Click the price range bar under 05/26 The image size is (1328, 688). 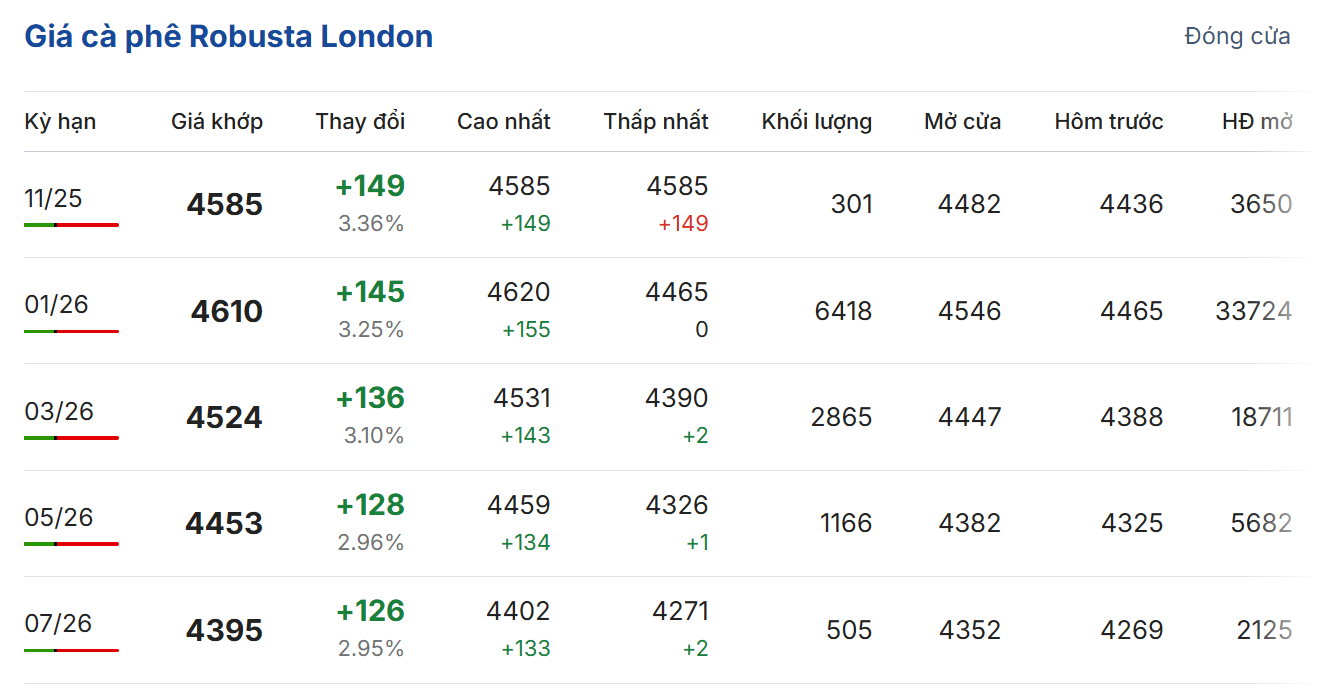tap(71, 544)
